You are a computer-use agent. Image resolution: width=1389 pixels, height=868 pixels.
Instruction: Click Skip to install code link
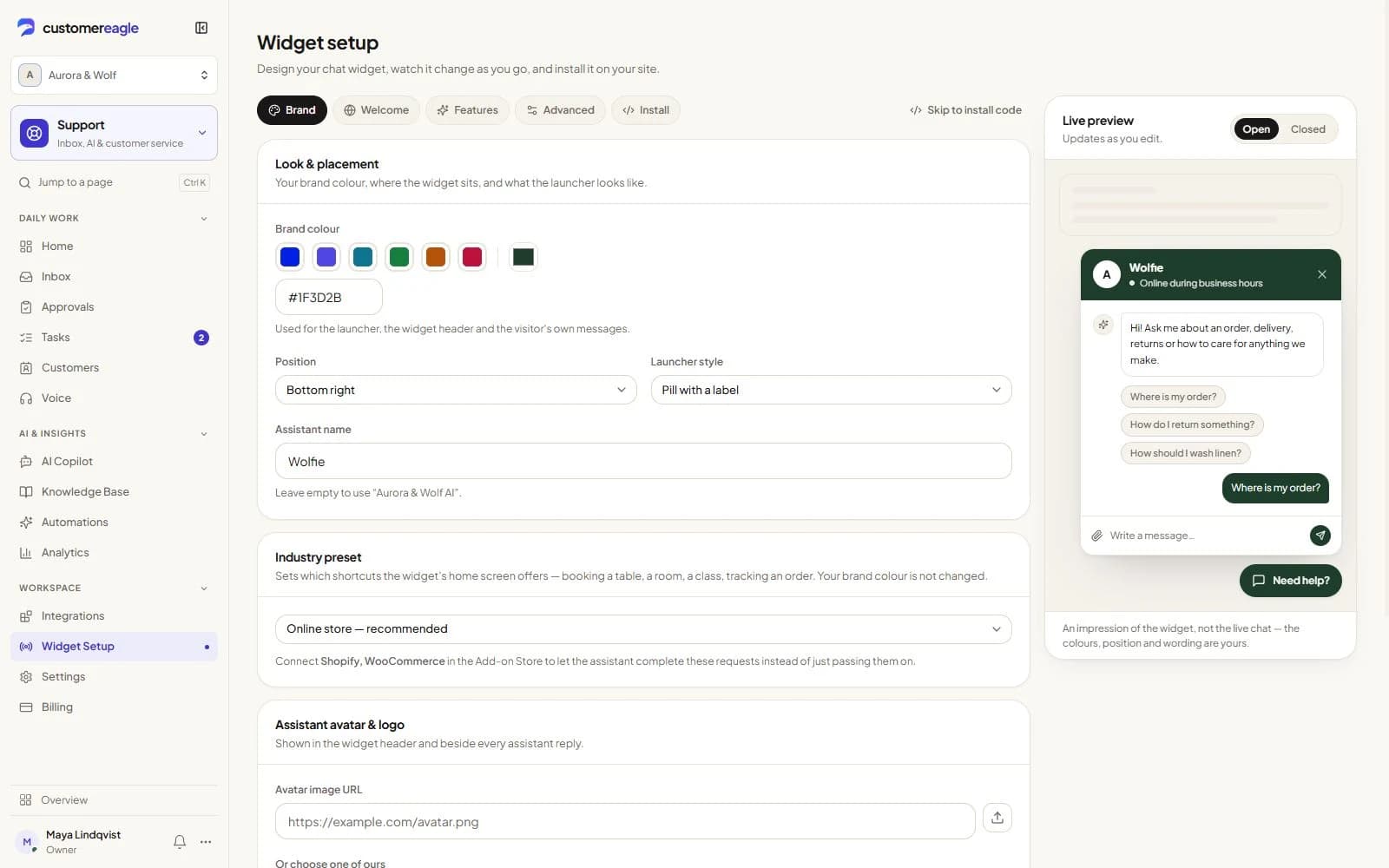pos(965,110)
